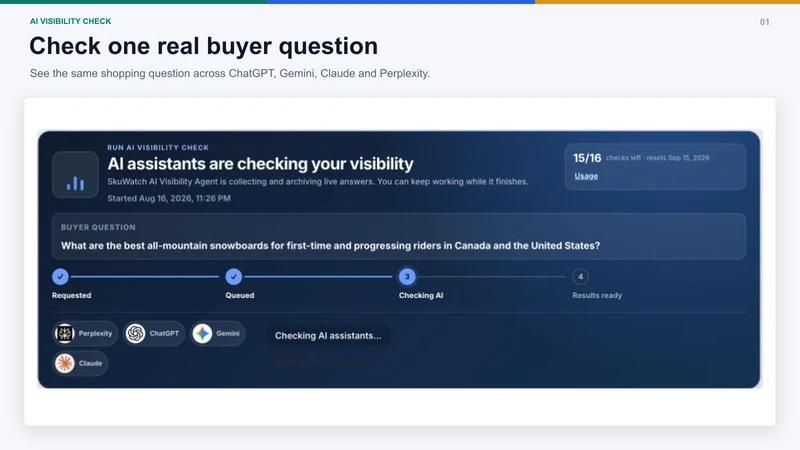800x450 pixels.
Task: Select the Queued step checkmark
Action: pos(234,277)
